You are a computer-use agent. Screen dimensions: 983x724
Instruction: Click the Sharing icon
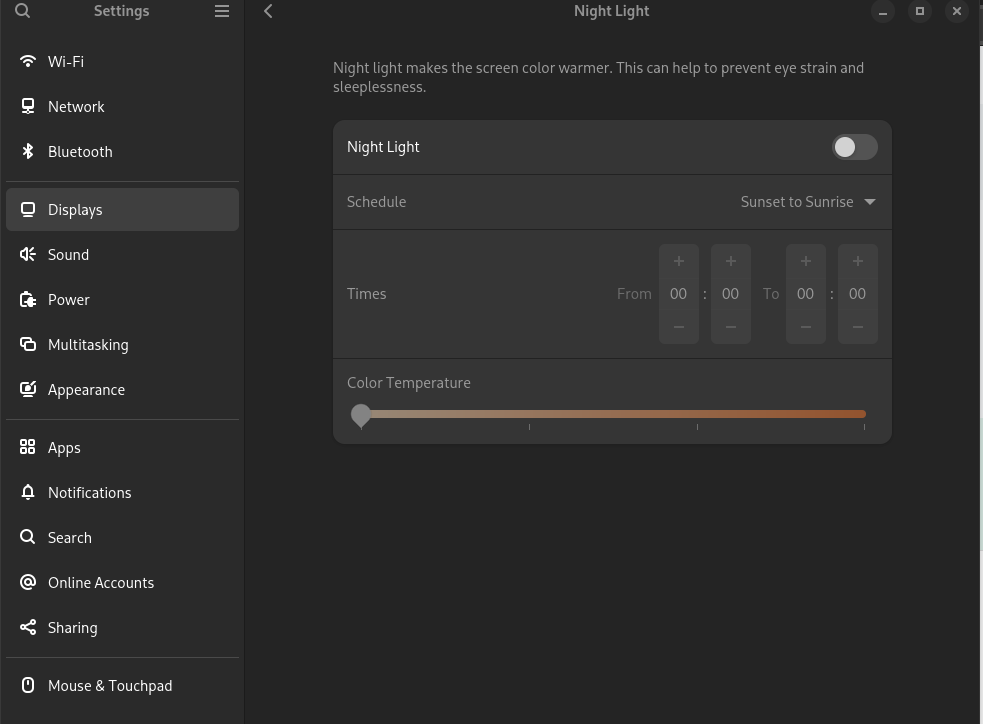click(28, 627)
